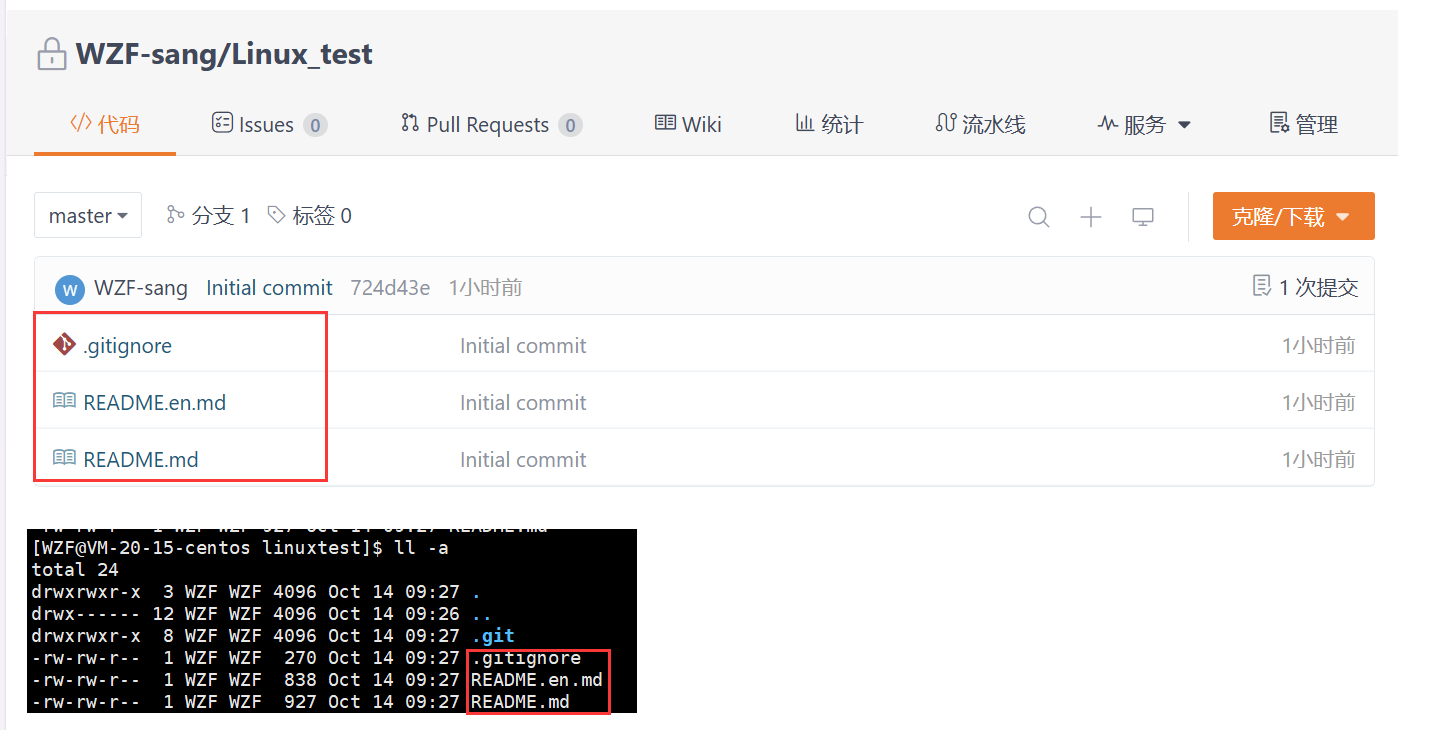
Task: Click the Issues count badge 0
Action: pos(315,125)
